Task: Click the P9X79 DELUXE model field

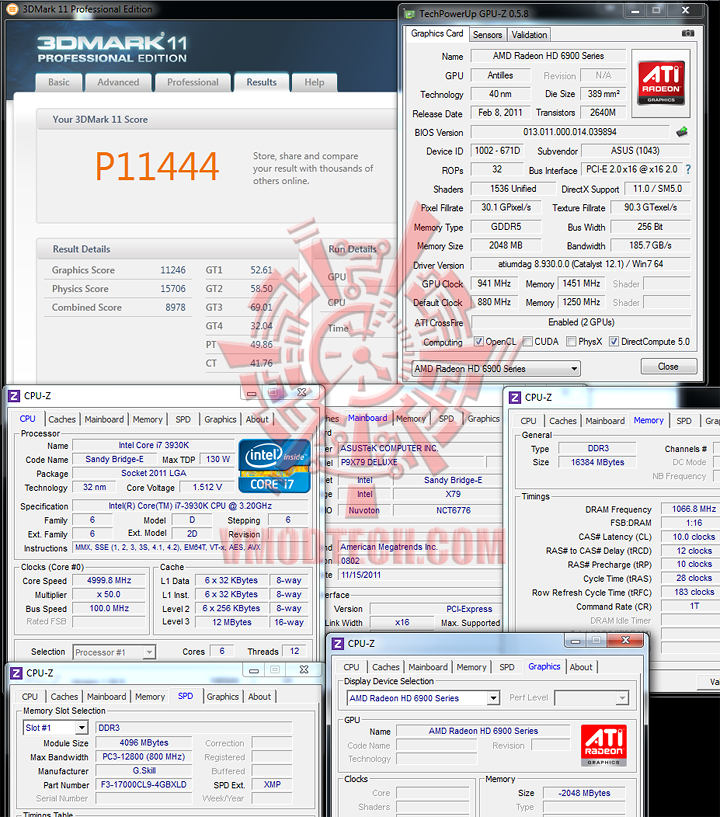Action: tap(412, 462)
